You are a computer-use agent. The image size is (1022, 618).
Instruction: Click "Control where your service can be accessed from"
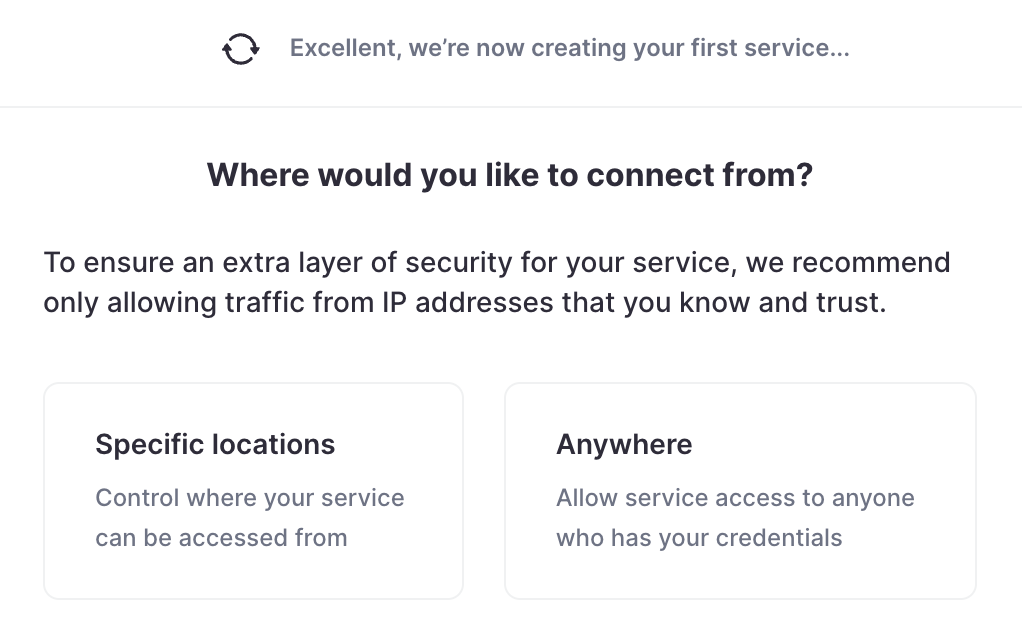(249, 517)
